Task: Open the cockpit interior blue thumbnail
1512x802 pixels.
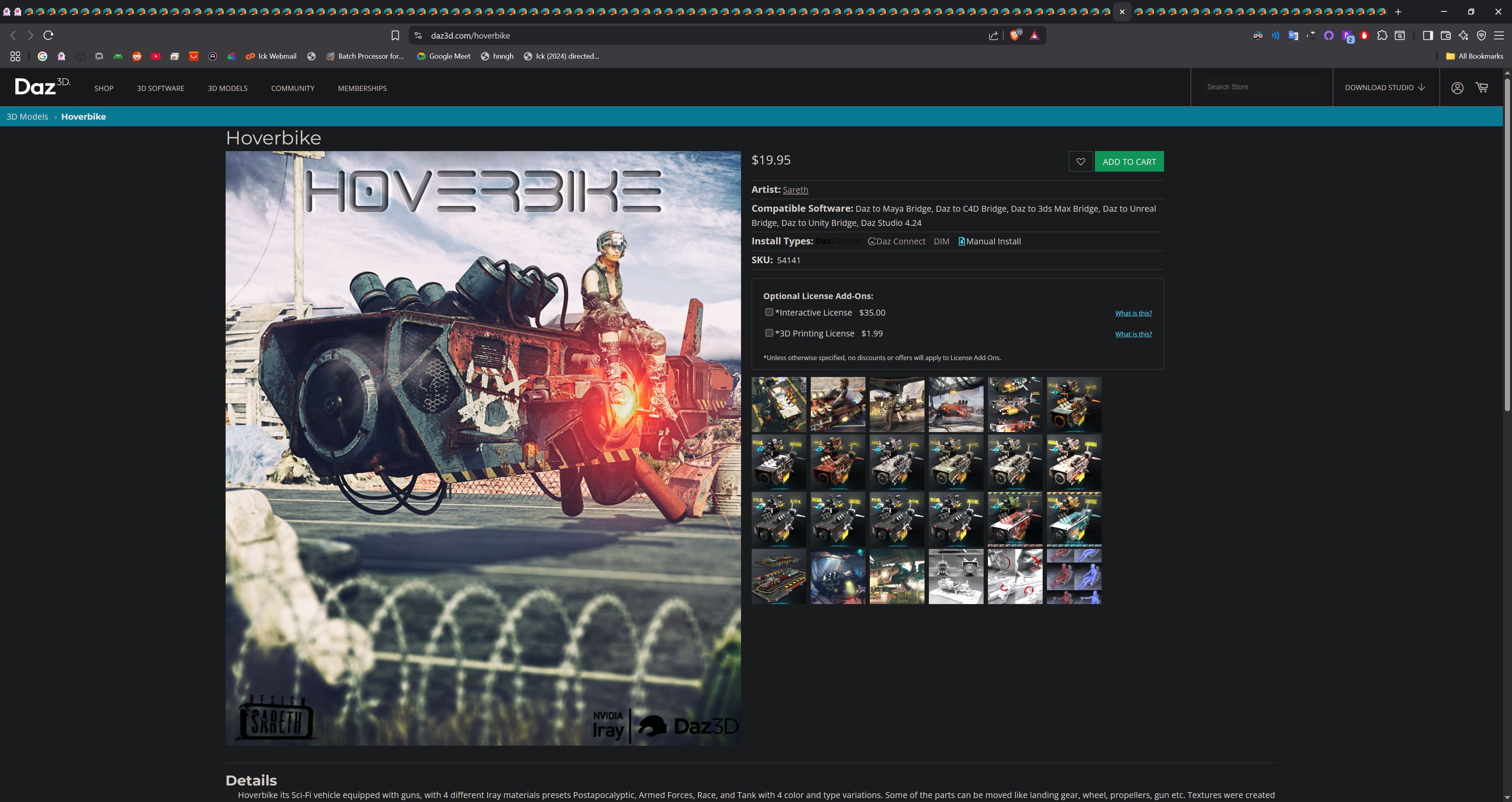Action: [838, 576]
